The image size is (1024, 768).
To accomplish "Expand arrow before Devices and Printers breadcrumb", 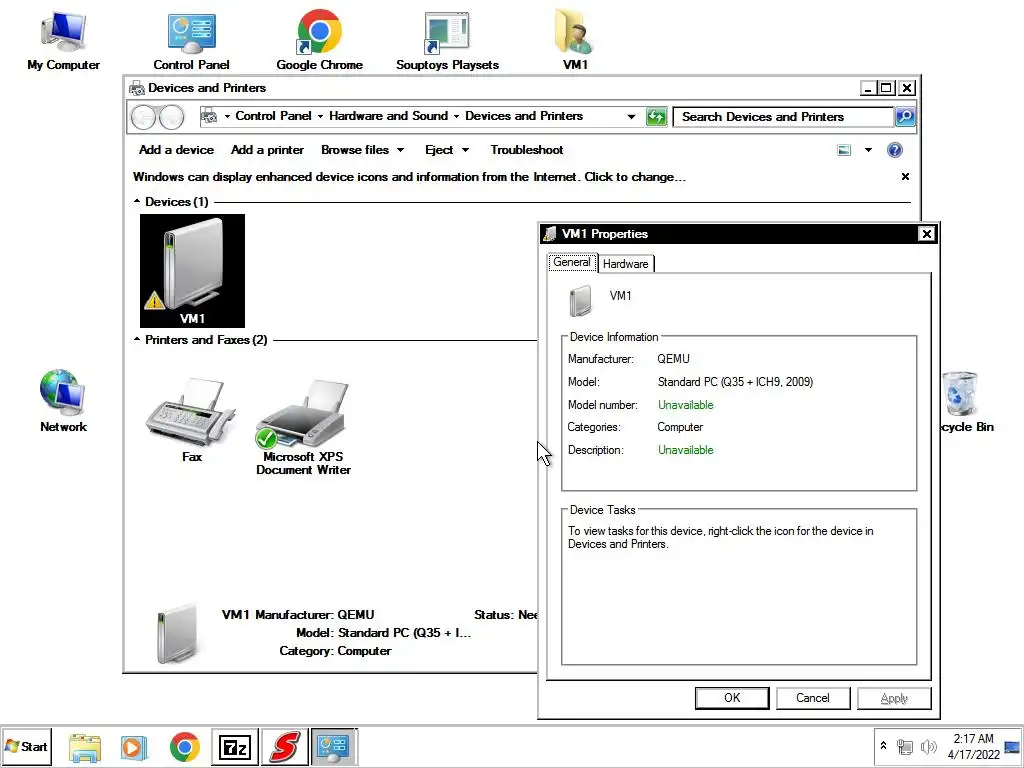I will click(456, 117).
